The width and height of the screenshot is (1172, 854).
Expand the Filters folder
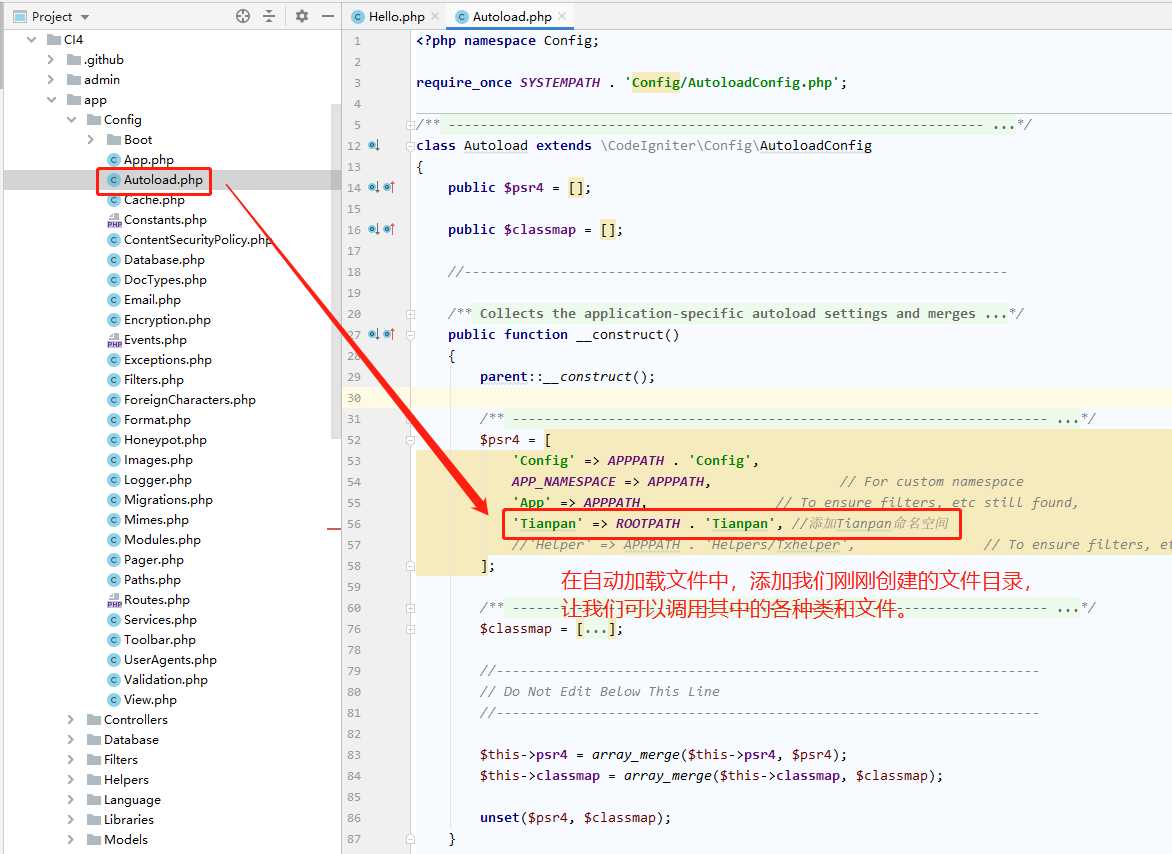71,760
